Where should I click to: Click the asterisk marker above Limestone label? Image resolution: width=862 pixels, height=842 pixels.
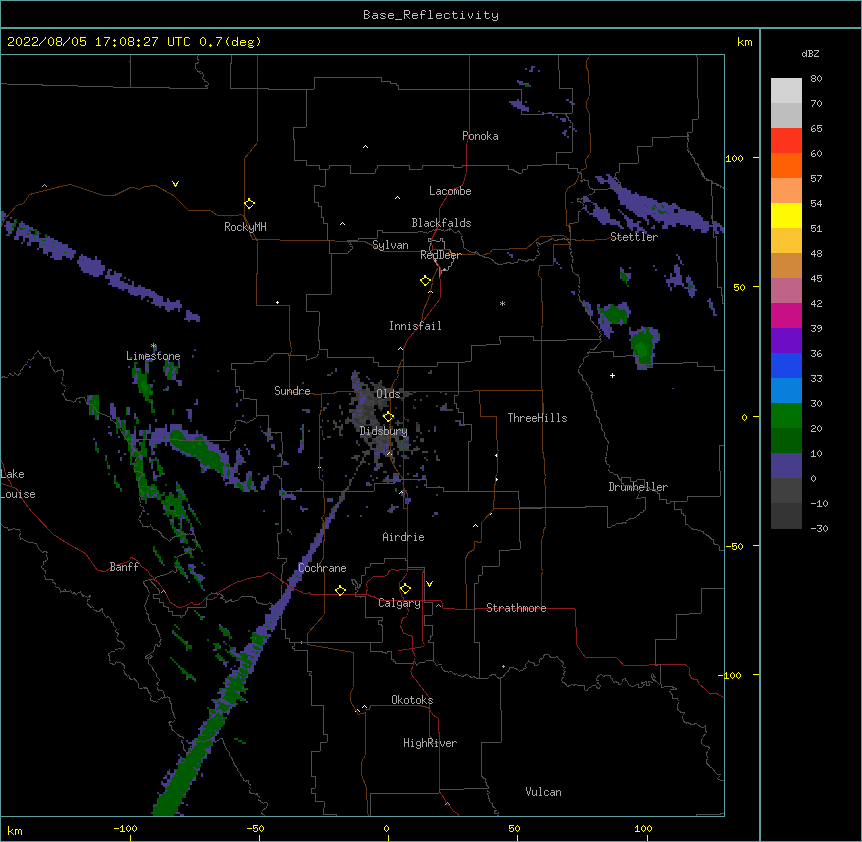point(154,346)
